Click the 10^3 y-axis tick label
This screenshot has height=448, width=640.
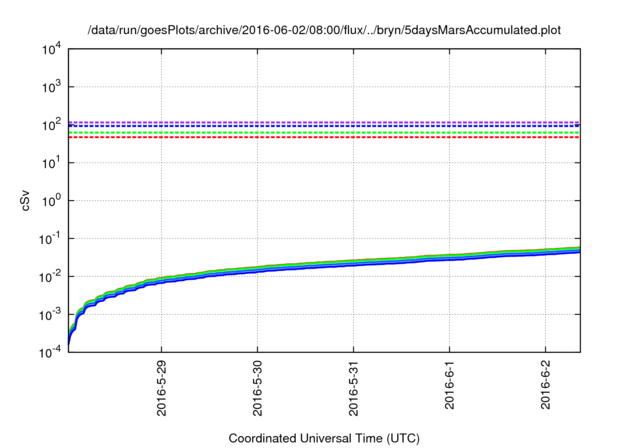pos(51,87)
